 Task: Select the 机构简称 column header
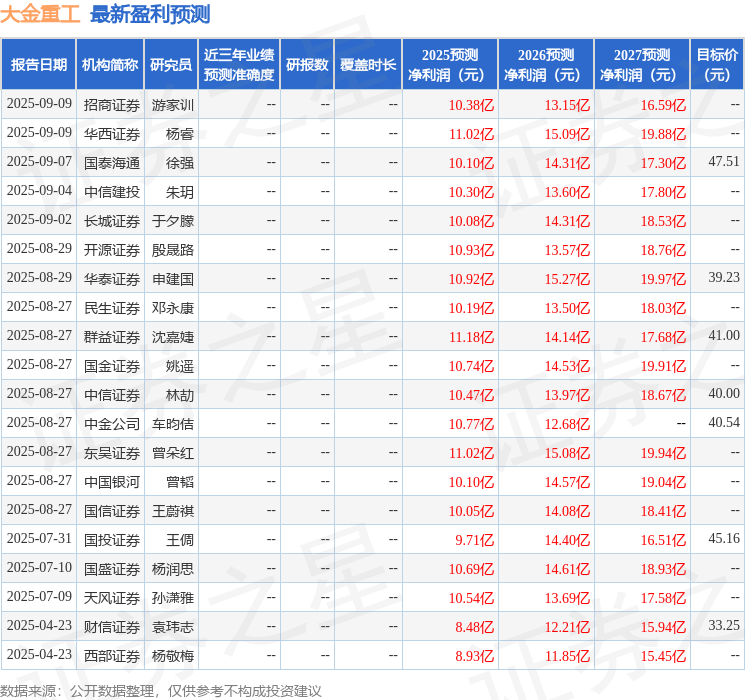tap(110, 65)
